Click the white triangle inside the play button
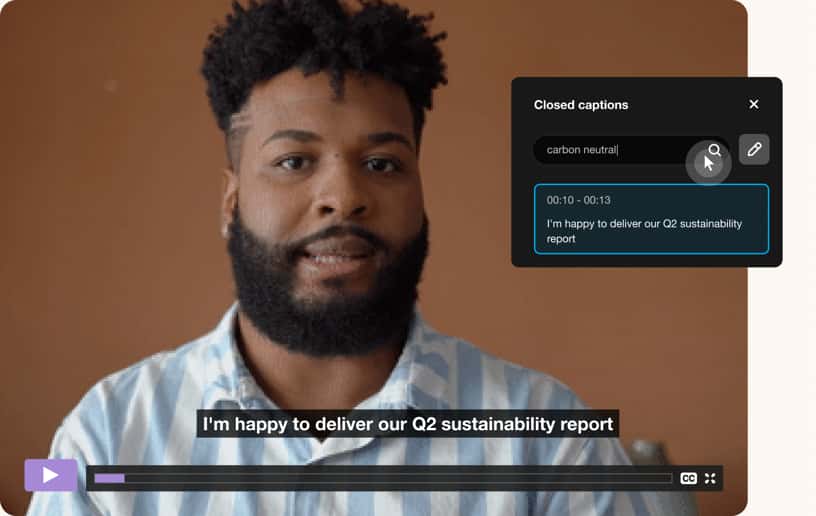 tap(50, 475)
